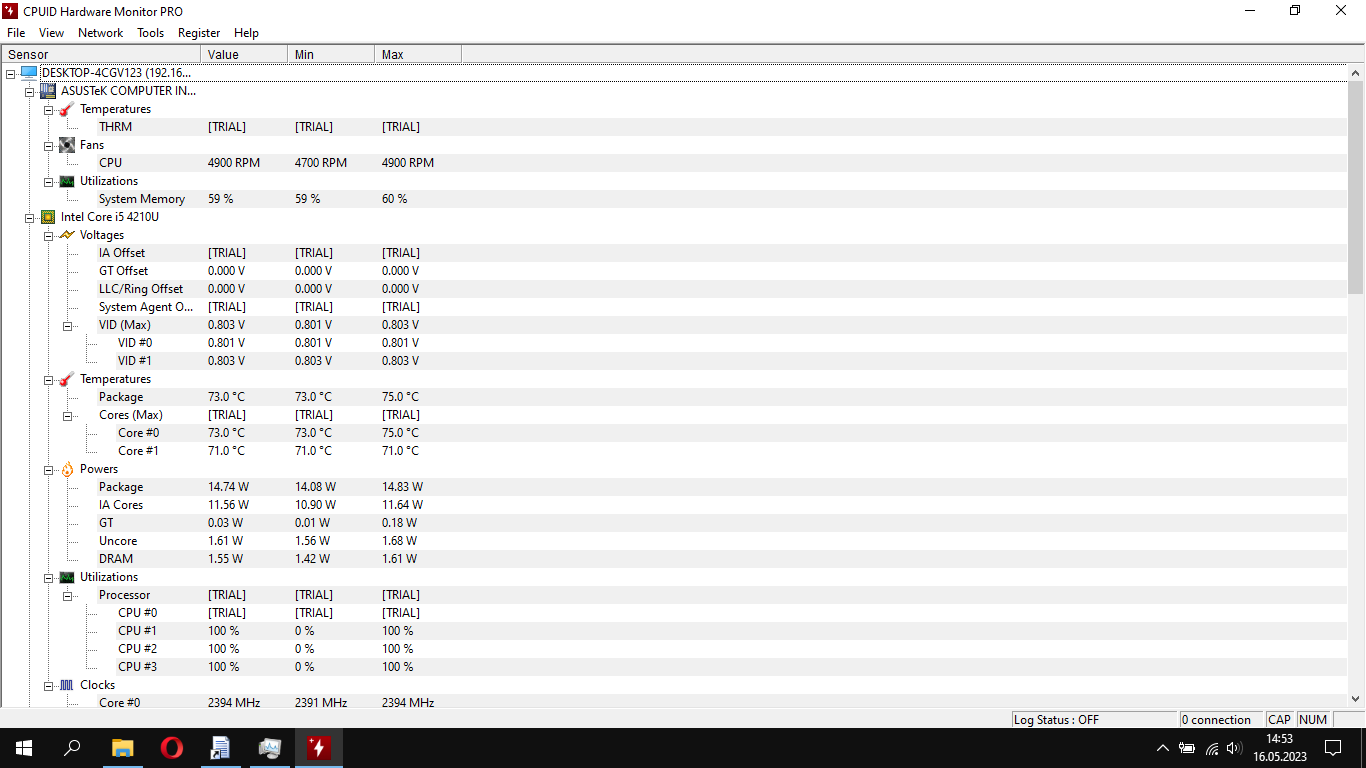Click the 60 % maximum memory value
Screen dimensions: 1366x768
click(395, 199)
